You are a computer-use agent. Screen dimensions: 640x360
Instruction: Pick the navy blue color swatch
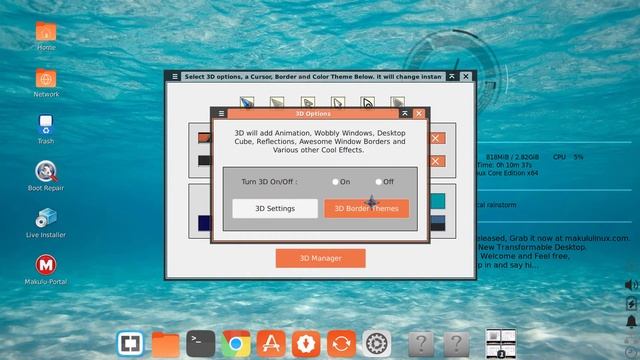pyautogui.click(x=204, y=223)
